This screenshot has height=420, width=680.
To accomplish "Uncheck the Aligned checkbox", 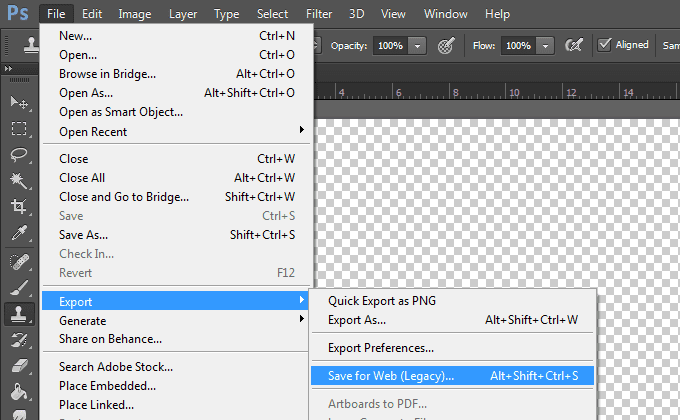I will [x=604, y=45].
